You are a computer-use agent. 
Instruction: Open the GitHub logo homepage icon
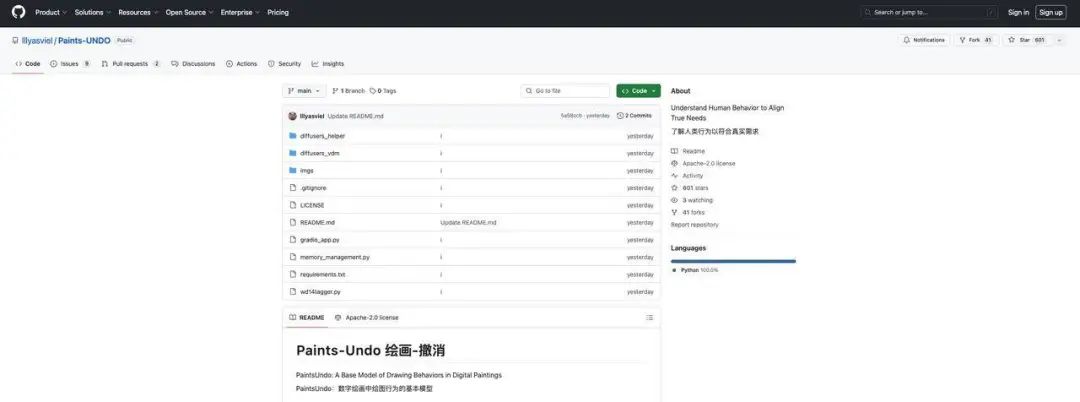tap(18, 12)
